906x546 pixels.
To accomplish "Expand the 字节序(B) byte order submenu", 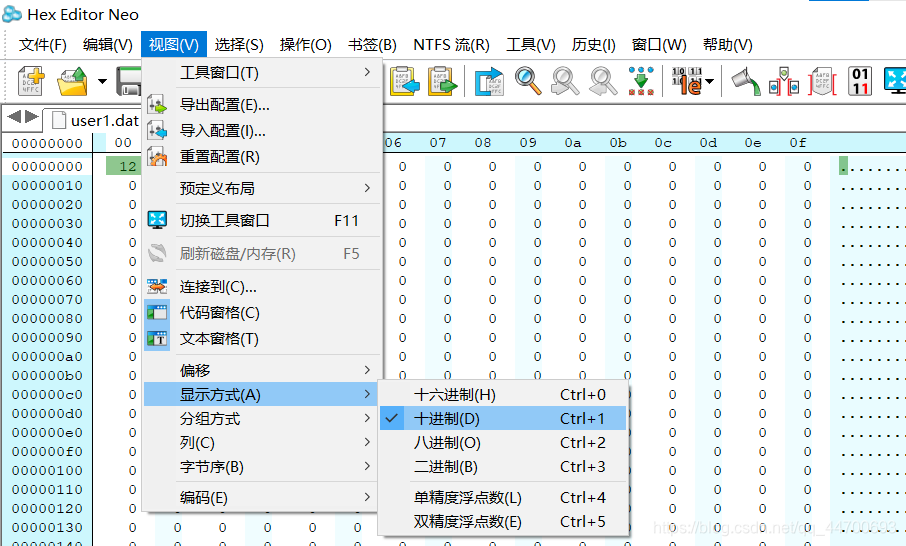I will tap(262, 466).
